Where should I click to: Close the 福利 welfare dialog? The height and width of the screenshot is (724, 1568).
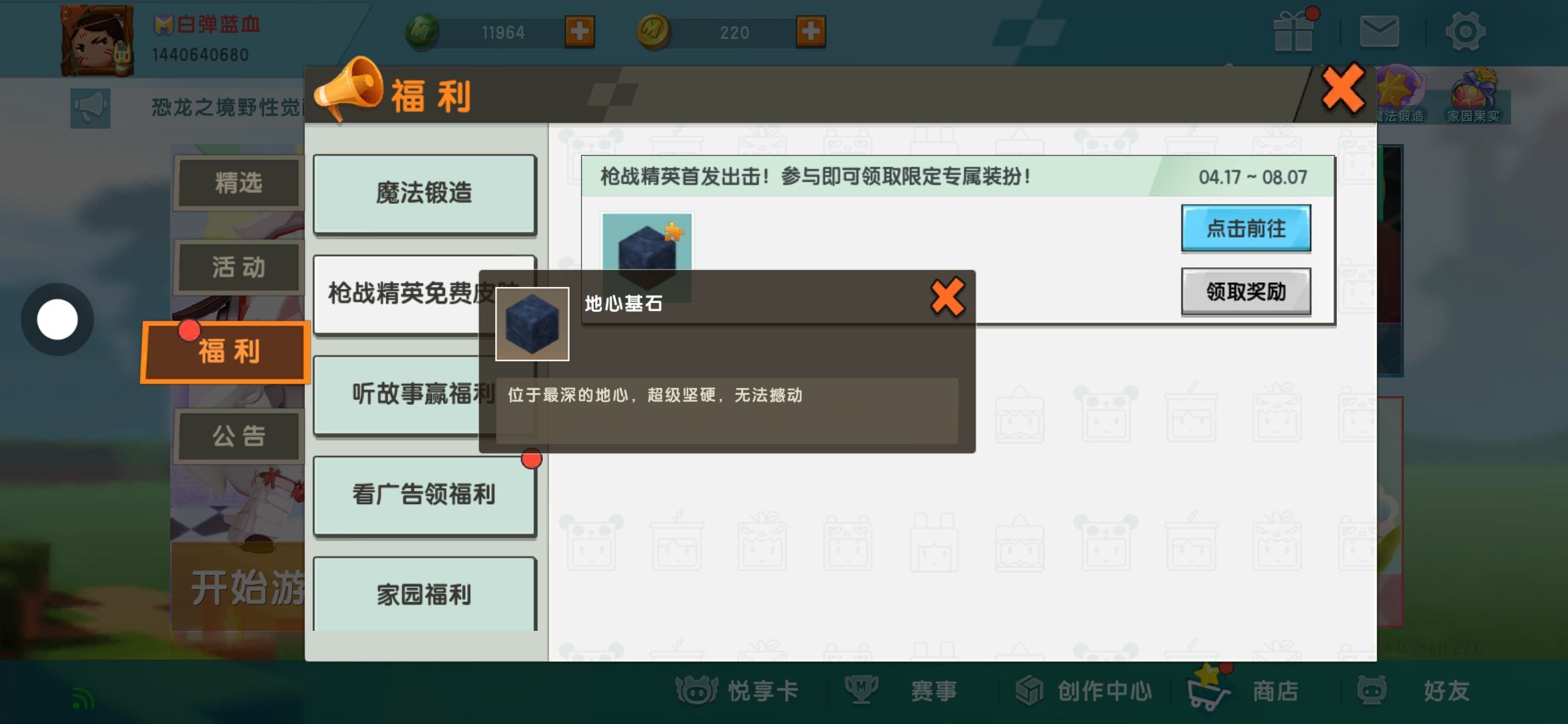tap(1343, 88)
